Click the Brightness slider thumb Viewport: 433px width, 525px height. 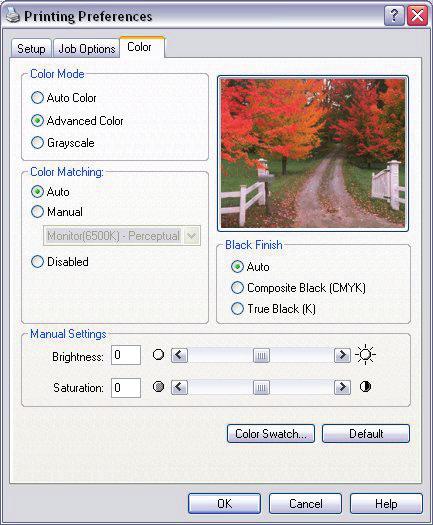click(261, 355)
